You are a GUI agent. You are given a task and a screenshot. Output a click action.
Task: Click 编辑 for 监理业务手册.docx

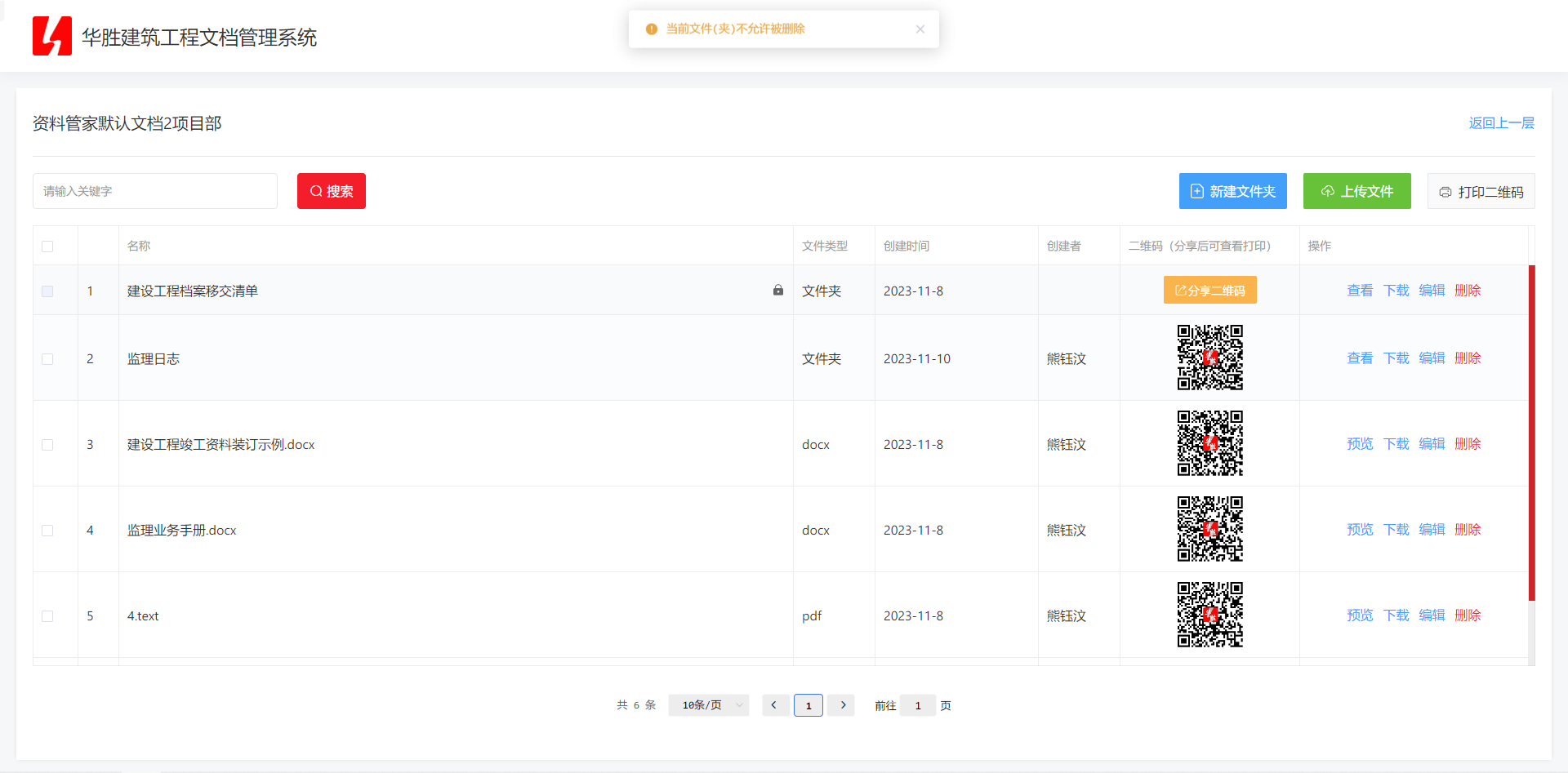coord(1432,529)
